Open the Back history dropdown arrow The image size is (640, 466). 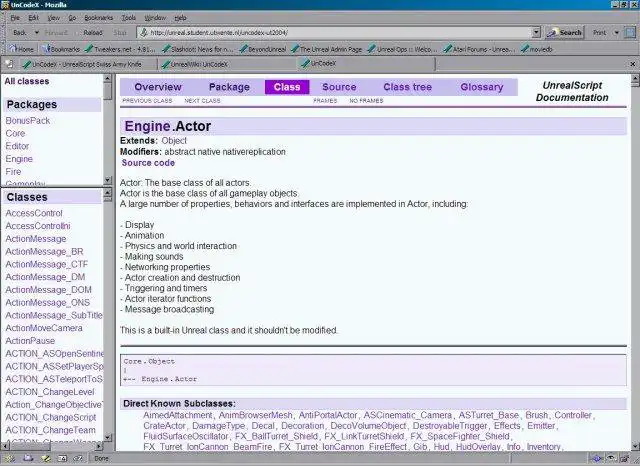click(36, 33)
